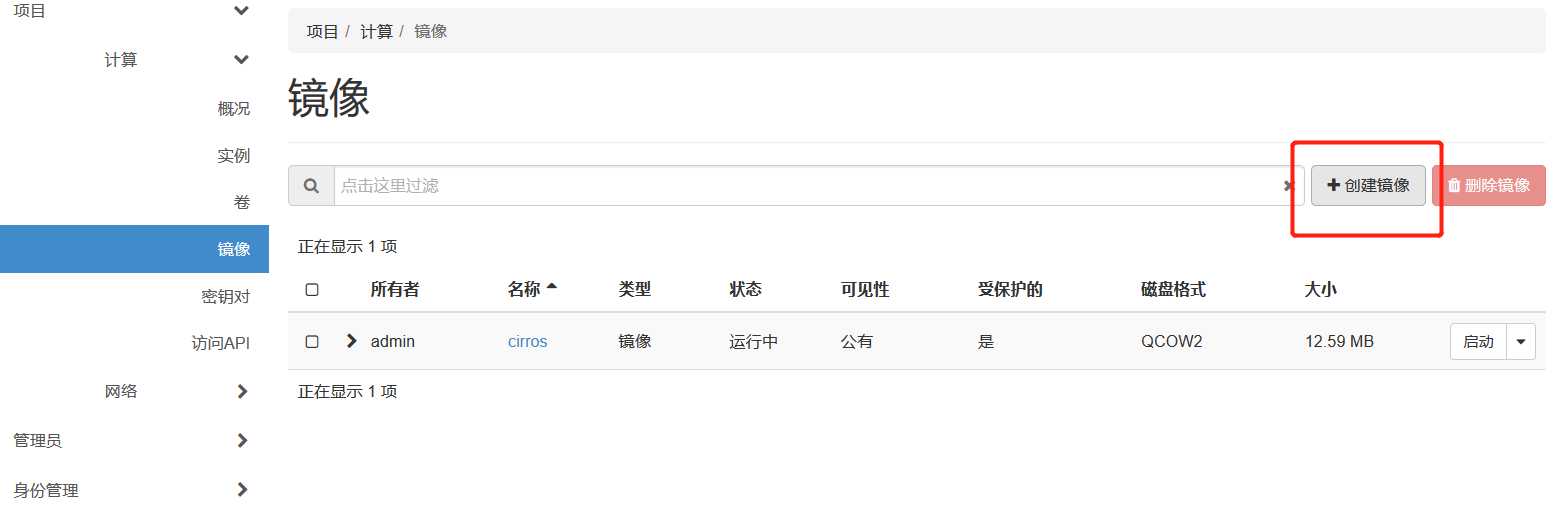
Task: Collapse the 计算 submenu chevron
Action: (241, 60)
